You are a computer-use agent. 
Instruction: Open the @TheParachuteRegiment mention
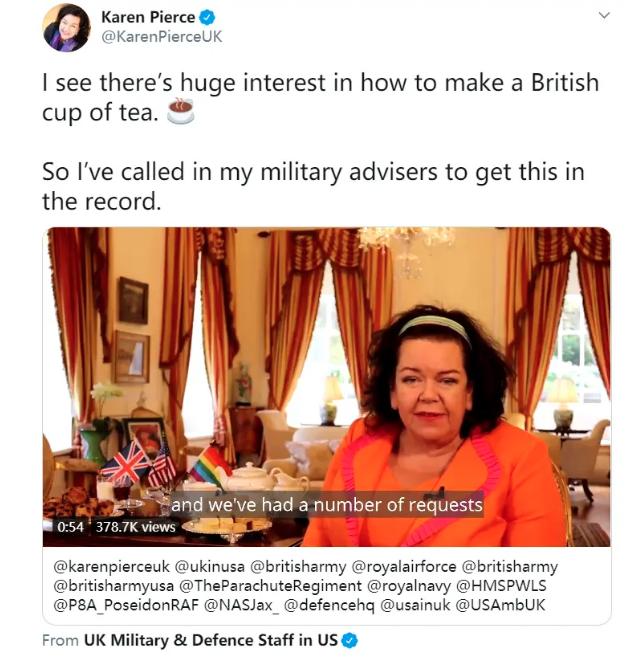click(270, 585)
